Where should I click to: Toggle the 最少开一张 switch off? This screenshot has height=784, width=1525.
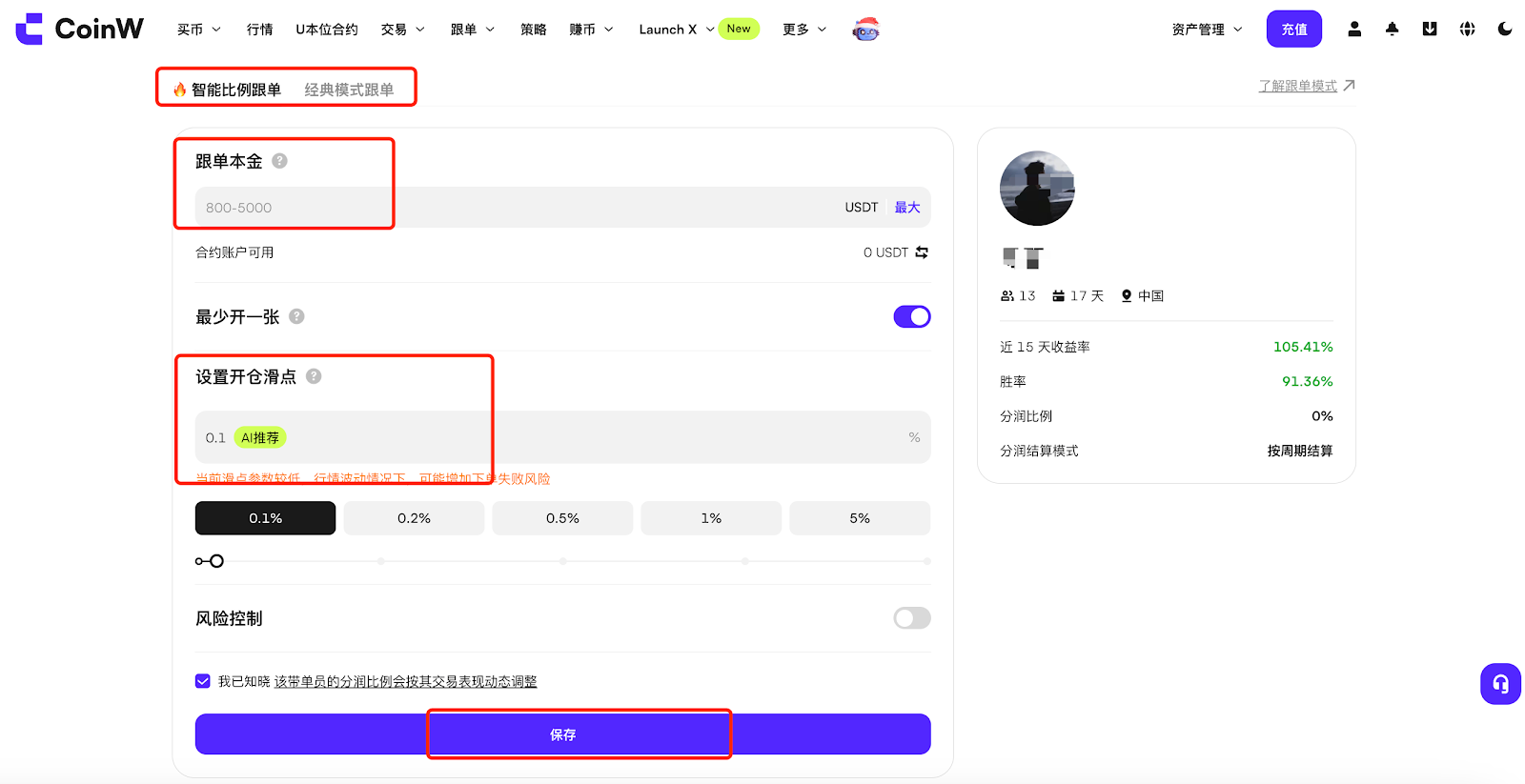coord(911,316)
